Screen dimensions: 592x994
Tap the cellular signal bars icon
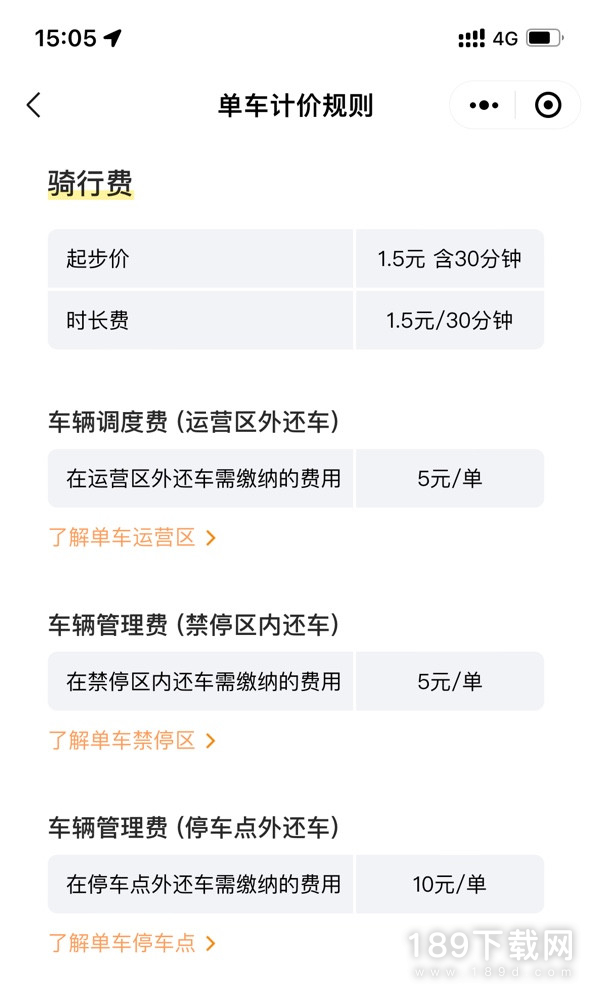coord(472,38)
